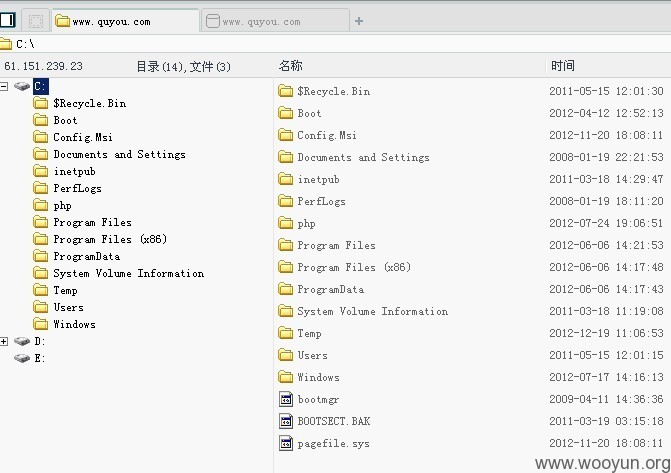Screen dimensions: 671x473
Task: Select the Windows name in file list
Action: [x=318, y=377]
